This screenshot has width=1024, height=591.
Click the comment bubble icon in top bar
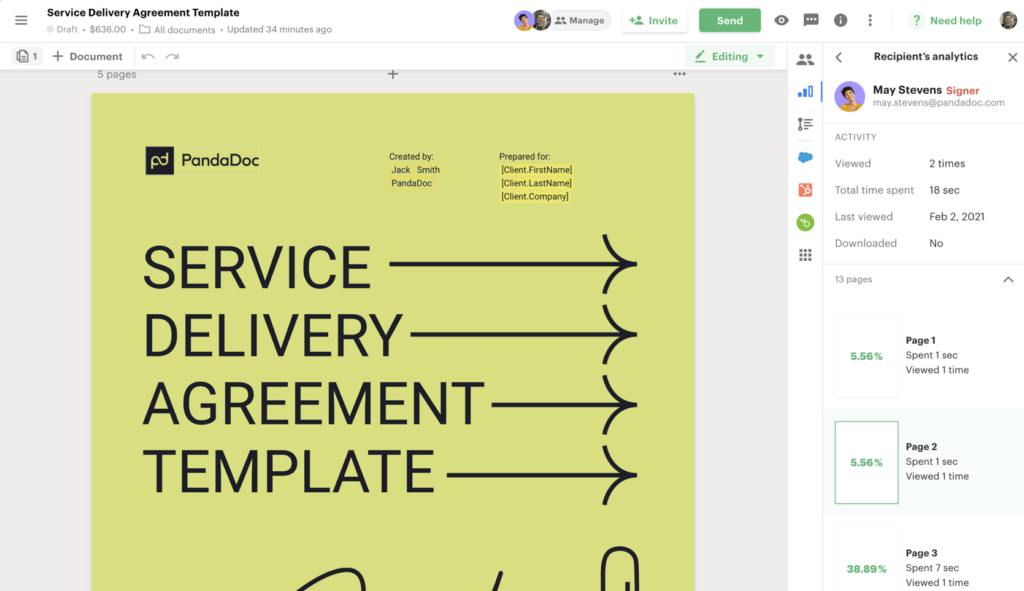click(811, 20)
